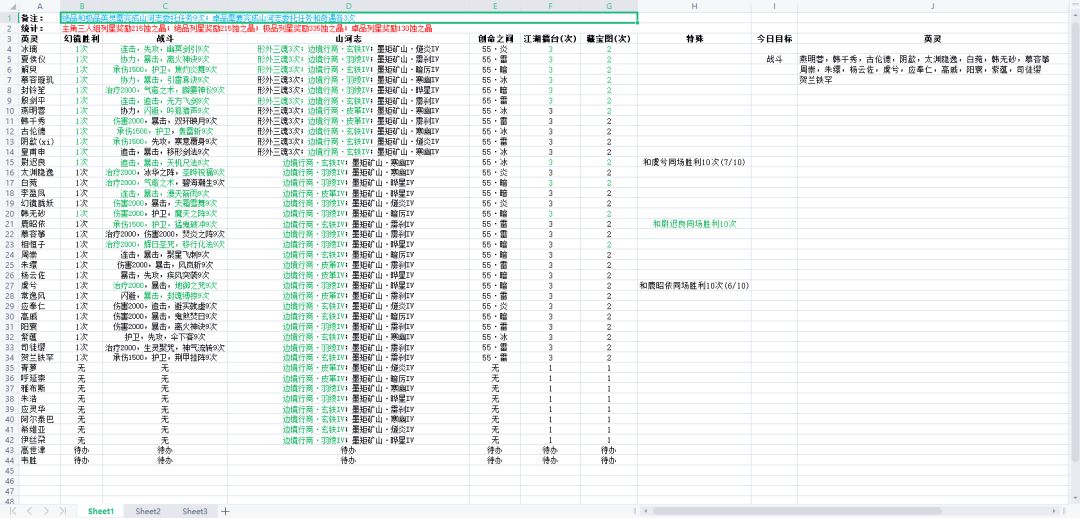Click the 贺兰铁罕 name cell in column A
This screenshot has height=518, width=1080.
39,358
